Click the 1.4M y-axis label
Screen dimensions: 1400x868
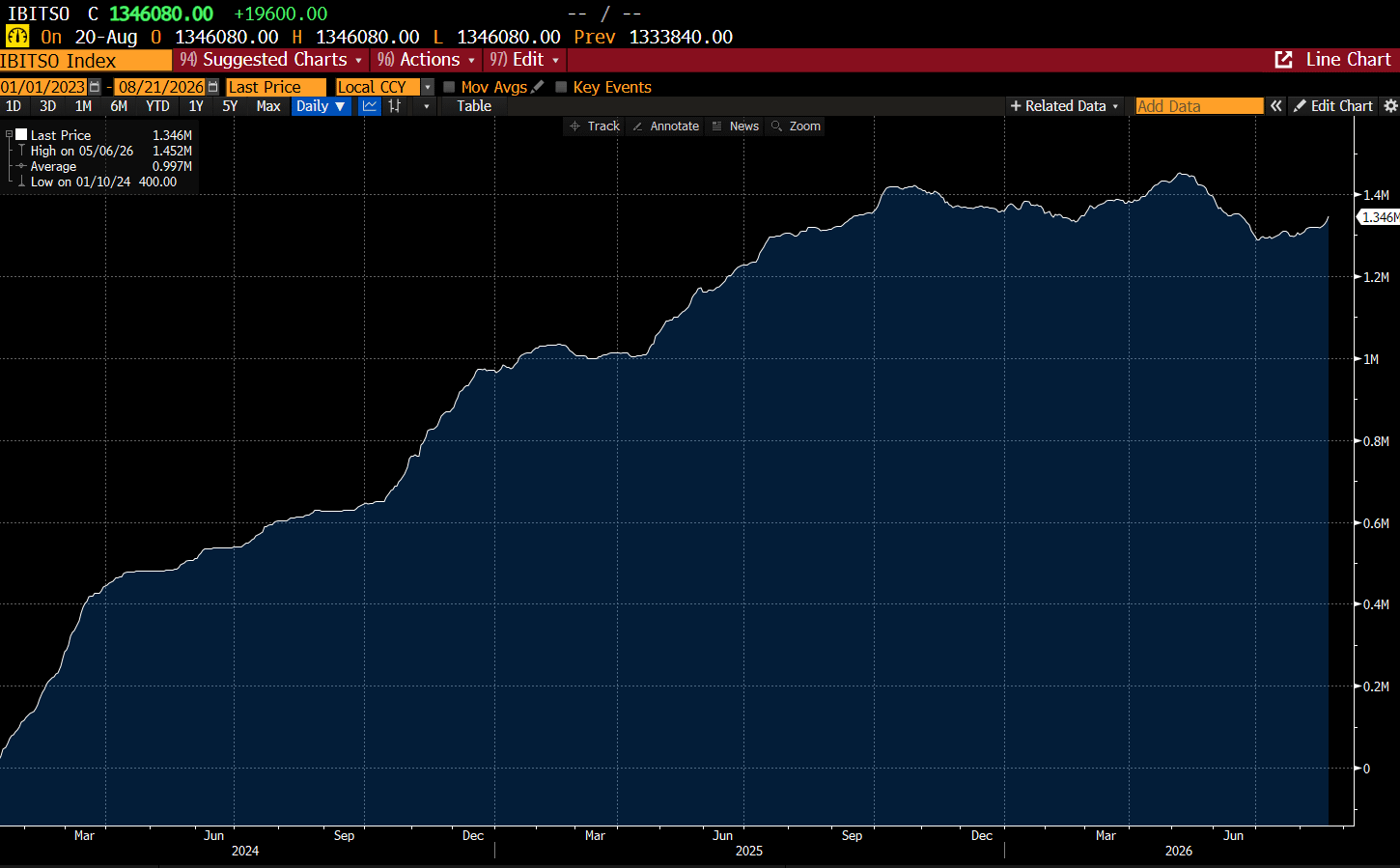click(x=1376, y=195)
